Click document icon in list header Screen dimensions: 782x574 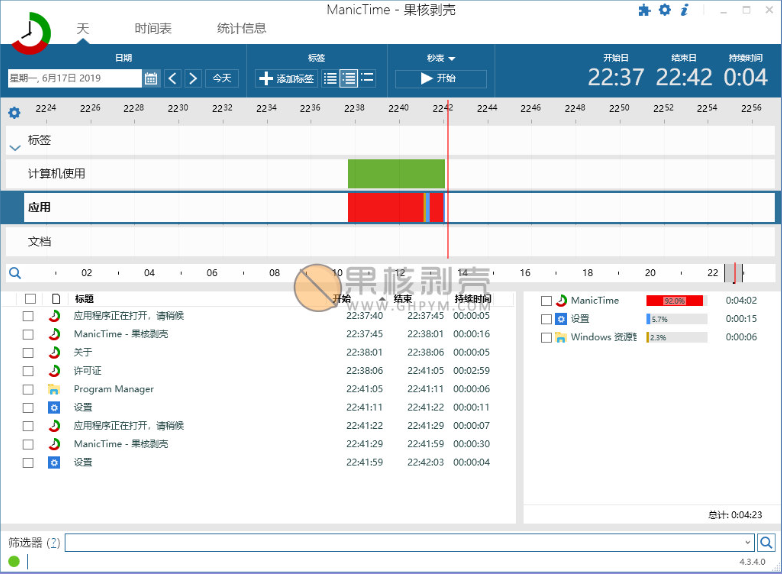[56, 299]
